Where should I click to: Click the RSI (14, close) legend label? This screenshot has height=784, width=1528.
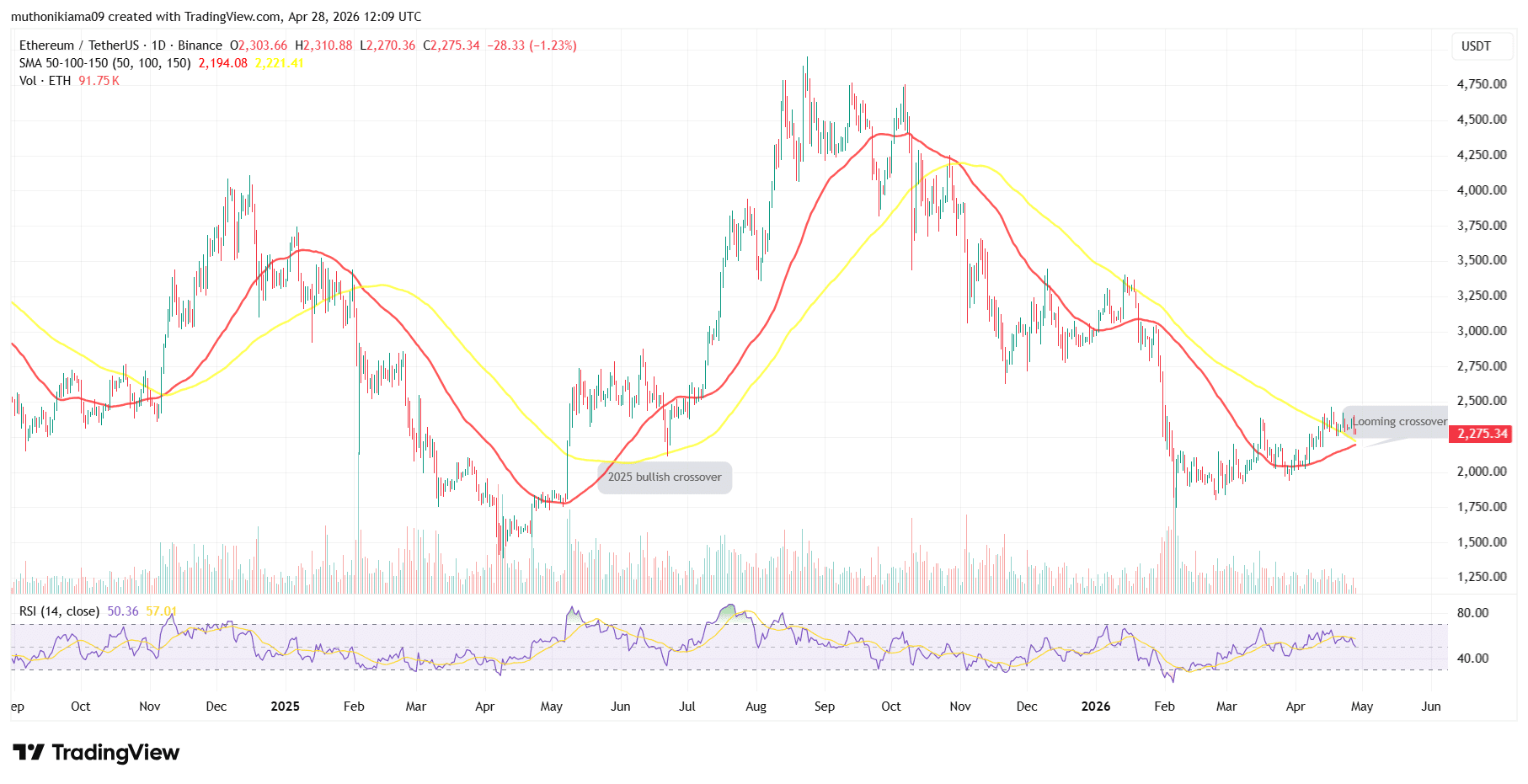[x=59, y=611]
